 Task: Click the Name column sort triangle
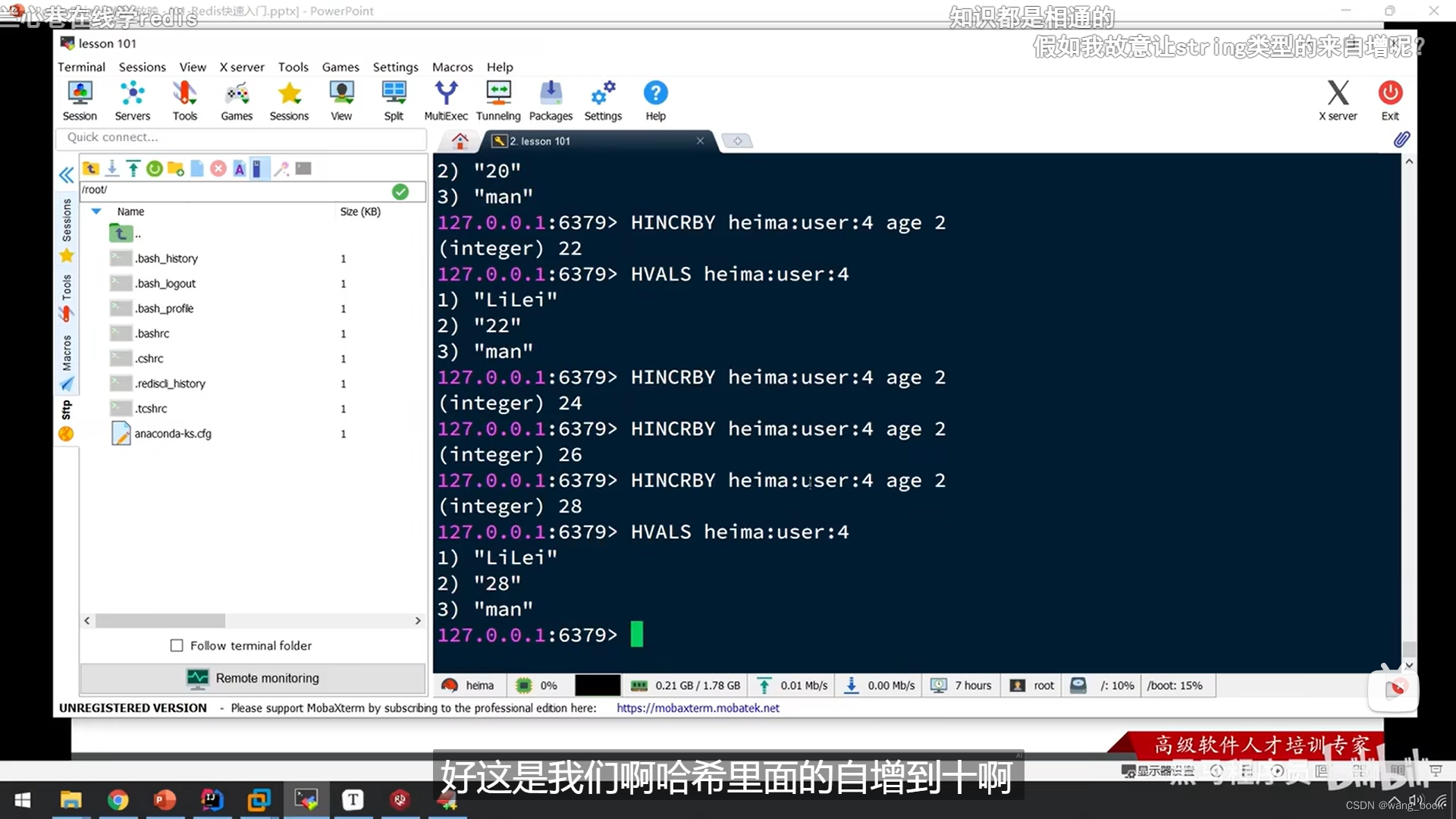(x=96, y=212)
